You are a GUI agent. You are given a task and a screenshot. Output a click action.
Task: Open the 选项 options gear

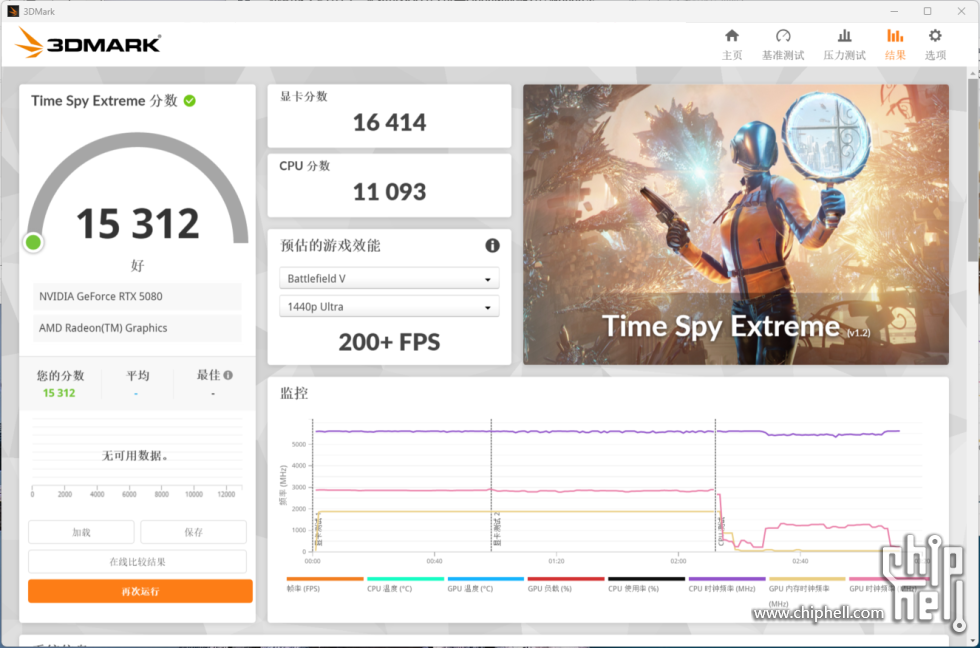(935, 44)
